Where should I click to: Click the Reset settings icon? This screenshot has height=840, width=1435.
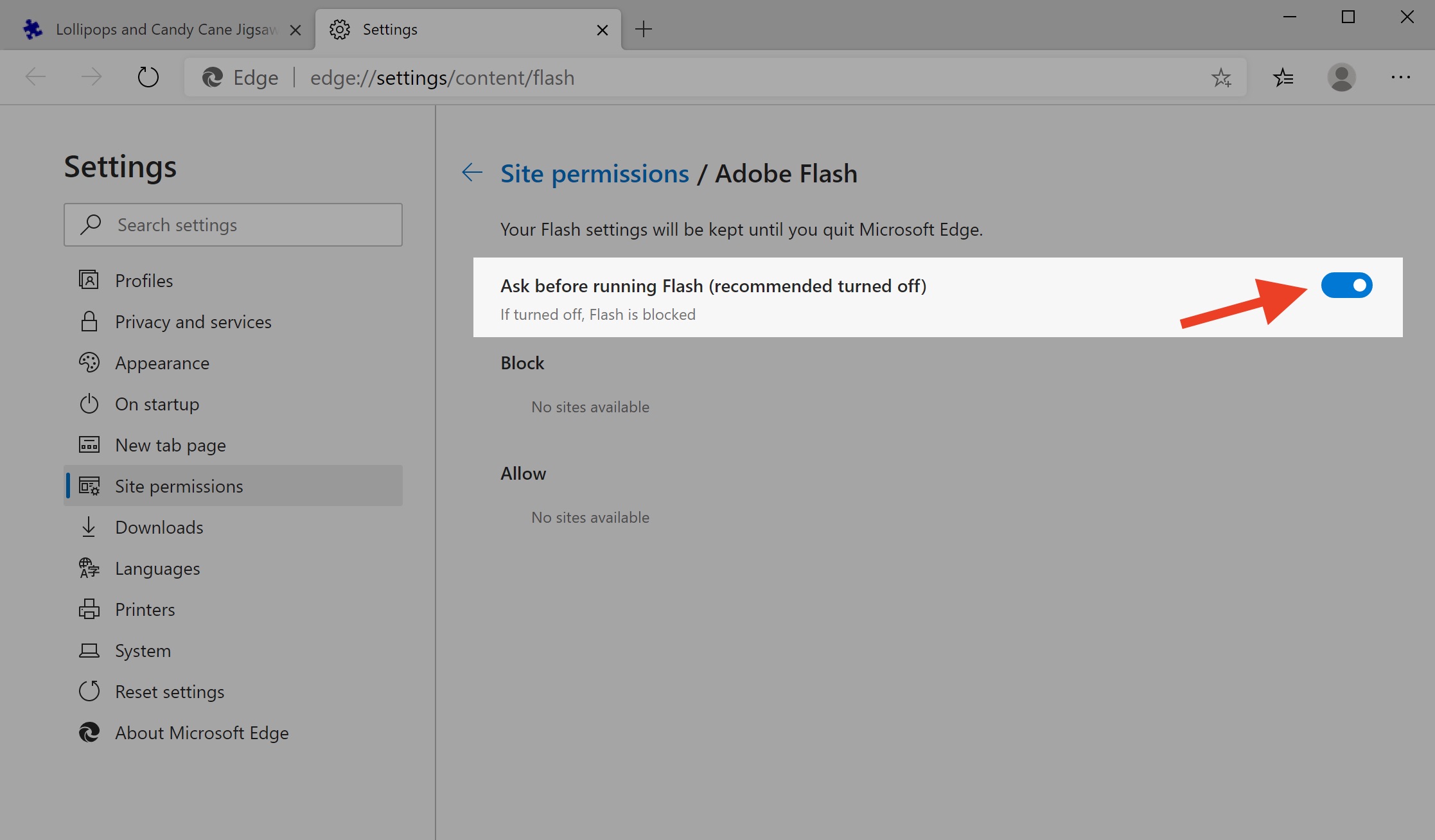pyautogui.click(x=88, y=691)
